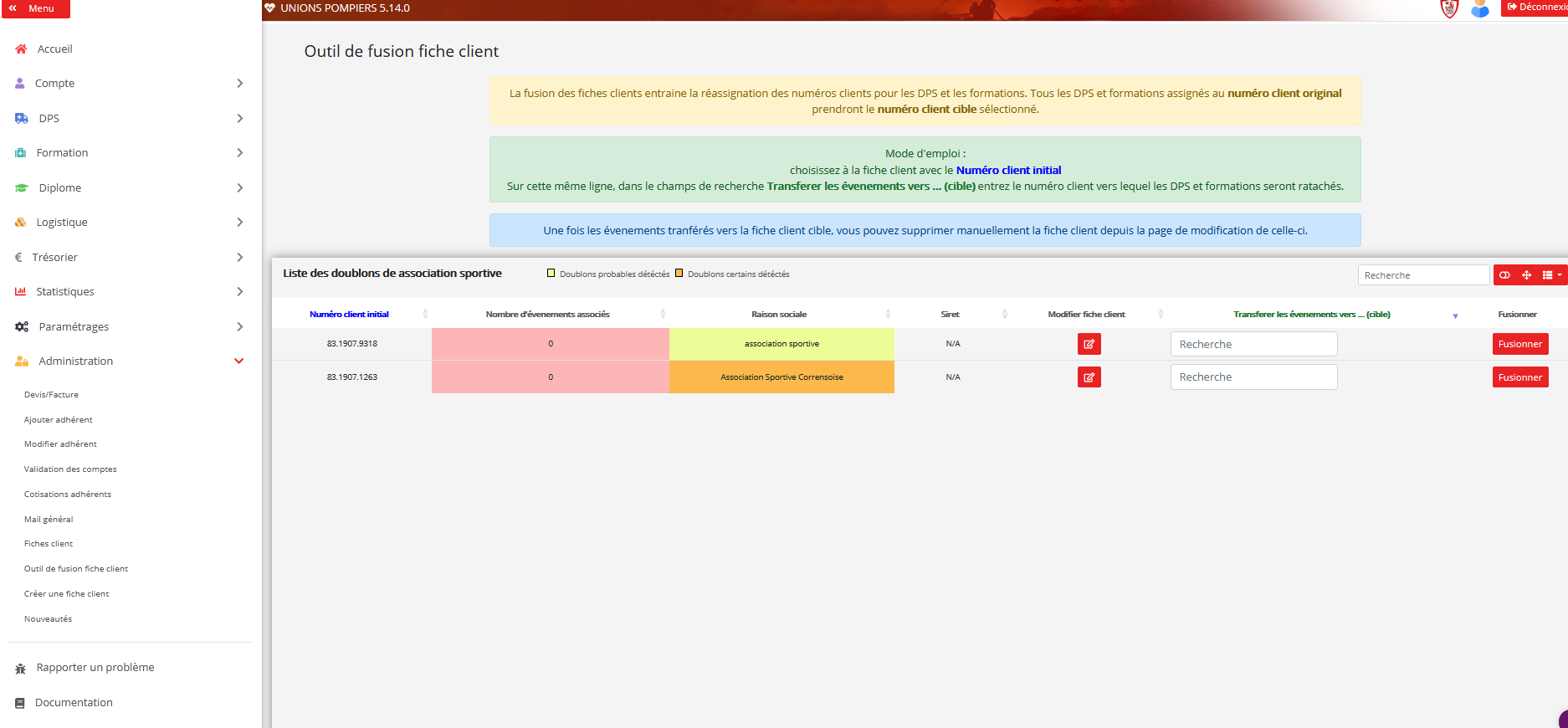
Task: Toggle the table card view switch
Action: 1504,275
